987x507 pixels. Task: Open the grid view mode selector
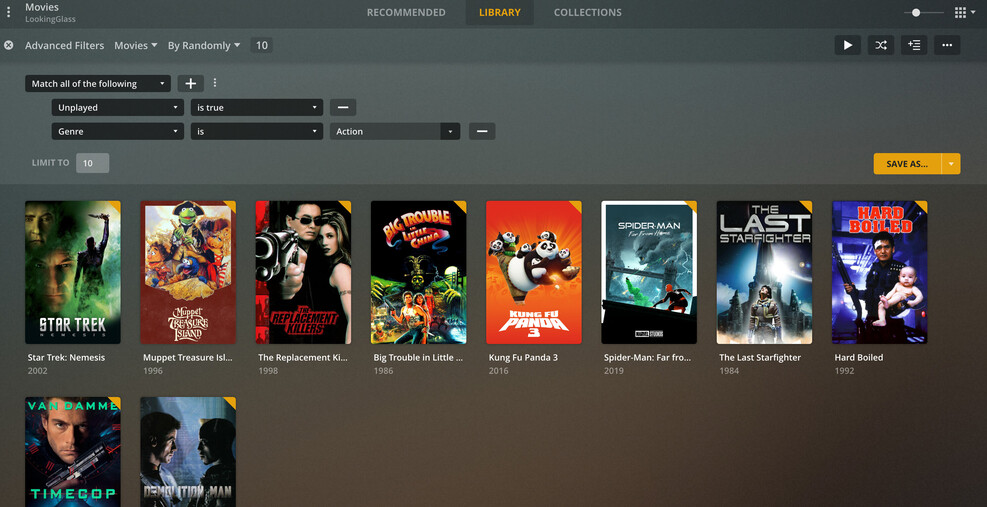[966, 13]
